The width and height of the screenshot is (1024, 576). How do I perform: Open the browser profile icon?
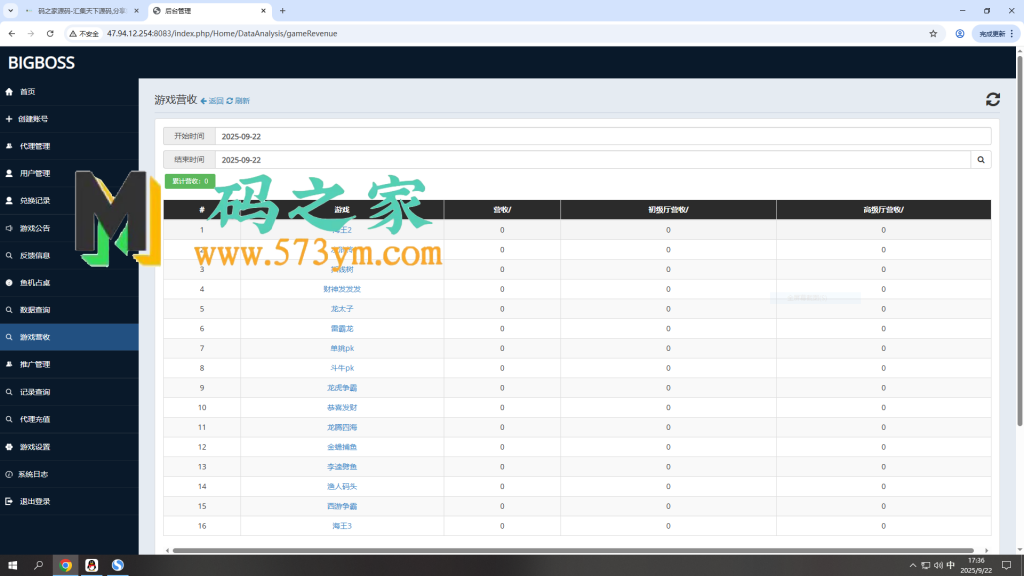click(x=959, y=34)
